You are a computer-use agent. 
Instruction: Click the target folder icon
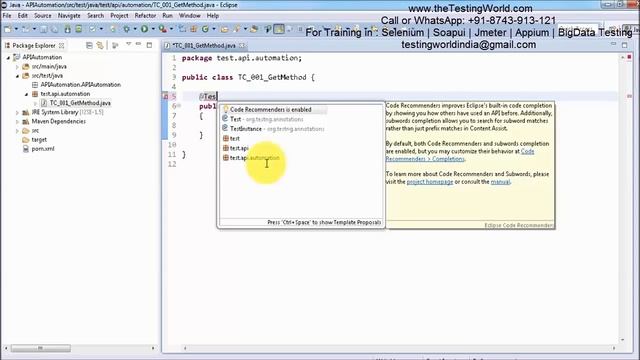pos(26,140)
